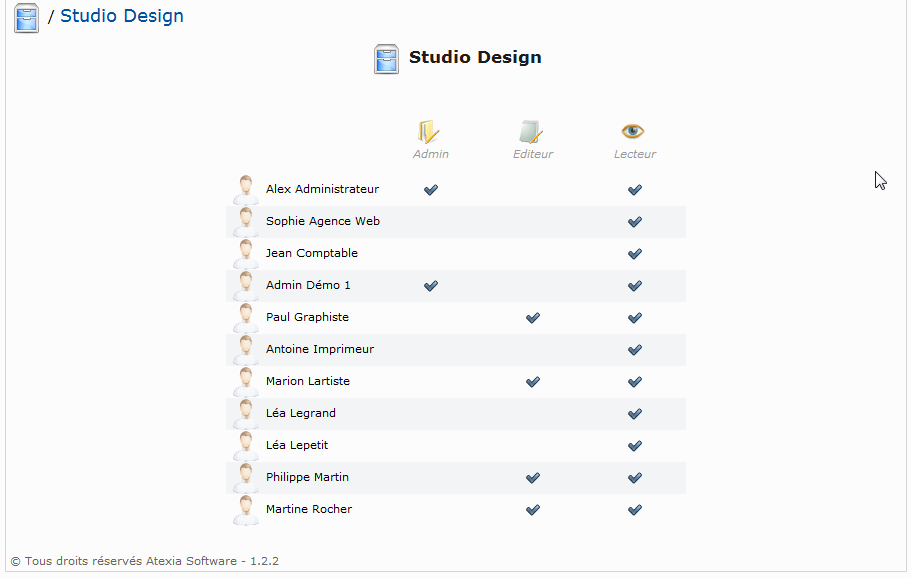The width and height of the screenshot is (911, 579).
Task: Toggle the Editeur checkmark for Marion Lartiste
Action: coord(533,382)
